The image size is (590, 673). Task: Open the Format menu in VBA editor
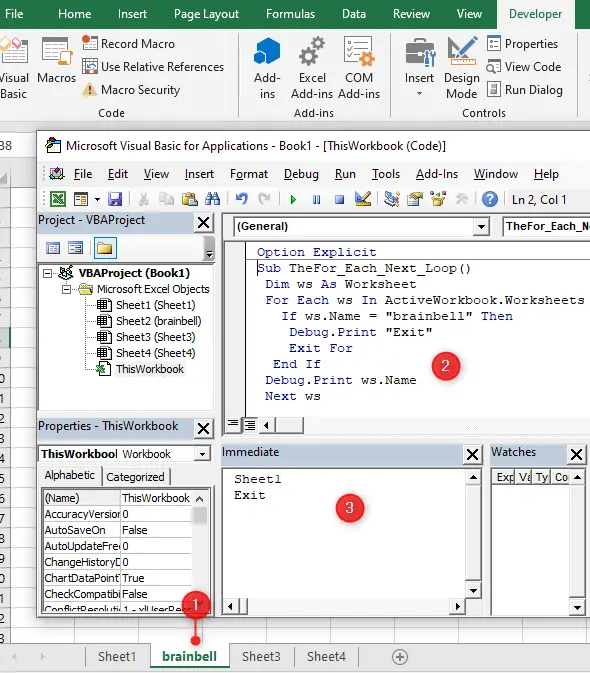pos(249,174)
